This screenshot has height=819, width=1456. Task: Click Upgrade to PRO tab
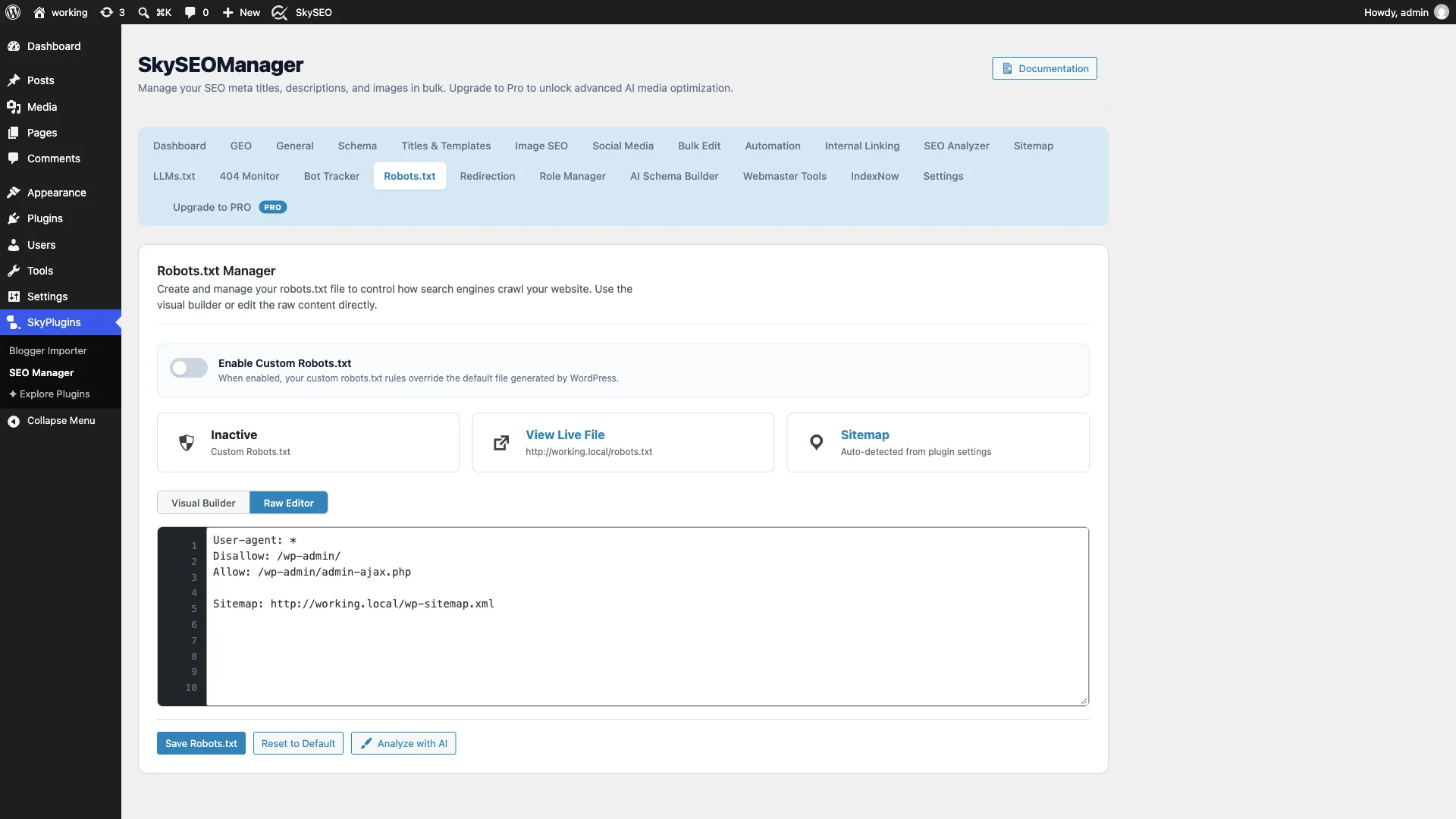pyautogui.click(x=229, y=207)
